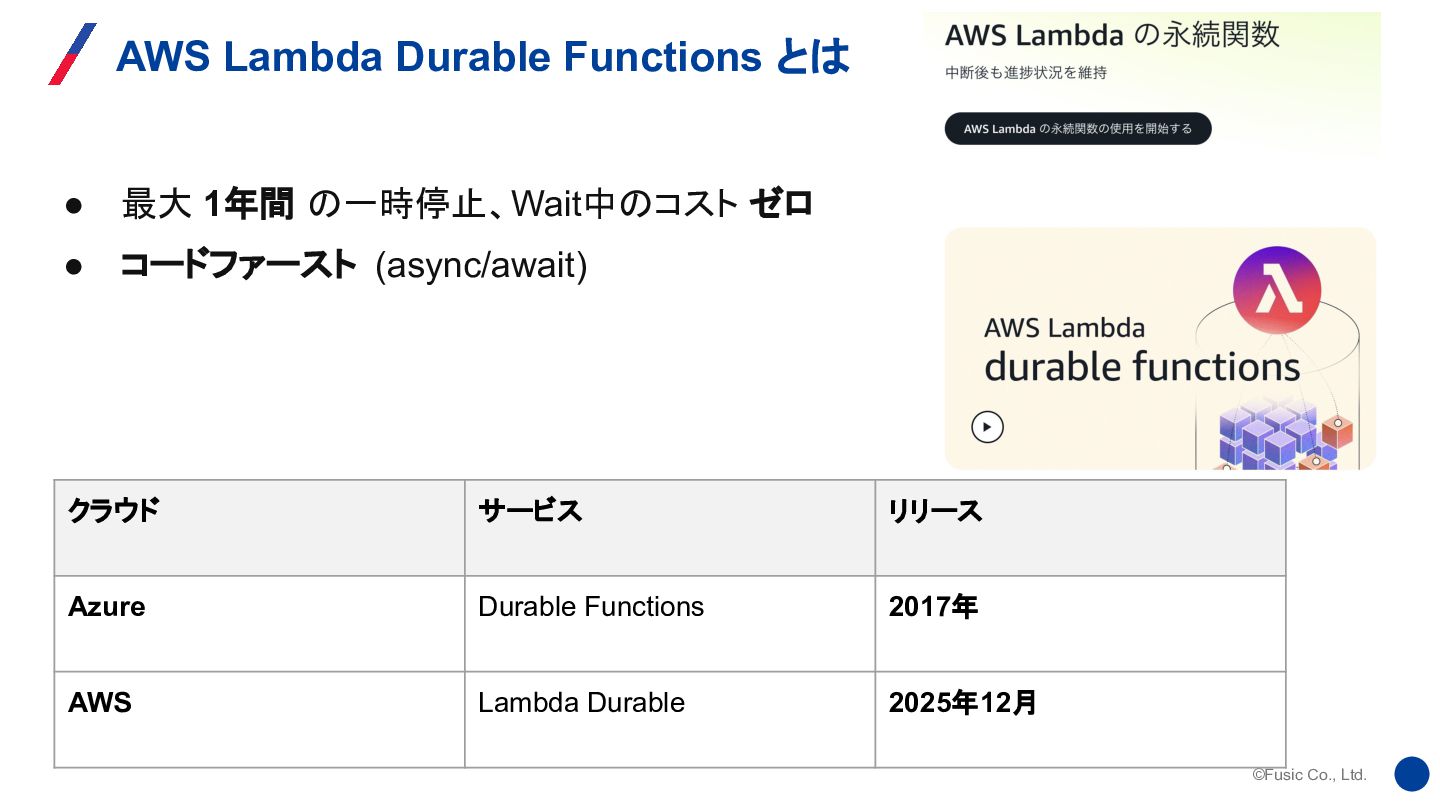Click the コードファースト bullet text
The width and height of the screenshot is (1440, 810).
238,266
